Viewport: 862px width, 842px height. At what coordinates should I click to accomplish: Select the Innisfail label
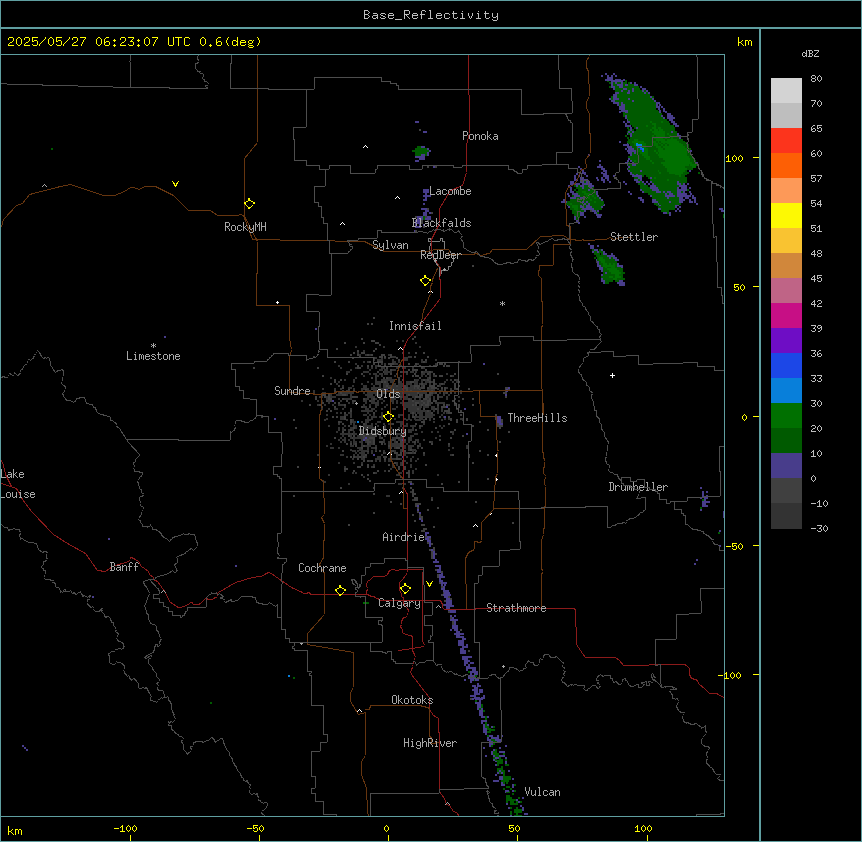pyautogui.click(x=415, y=326)
